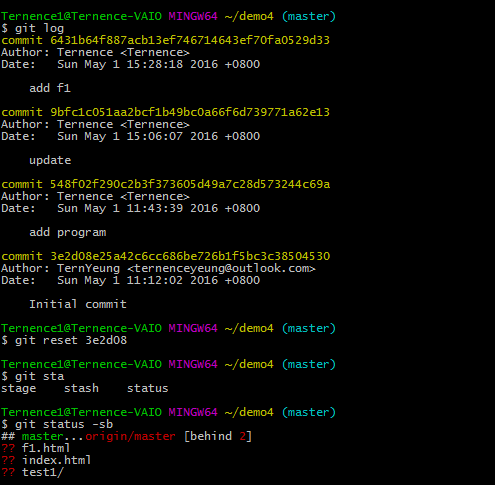
Task: Select commit hash starting with 548f02f290c2
Action: [x=190, y=184]
